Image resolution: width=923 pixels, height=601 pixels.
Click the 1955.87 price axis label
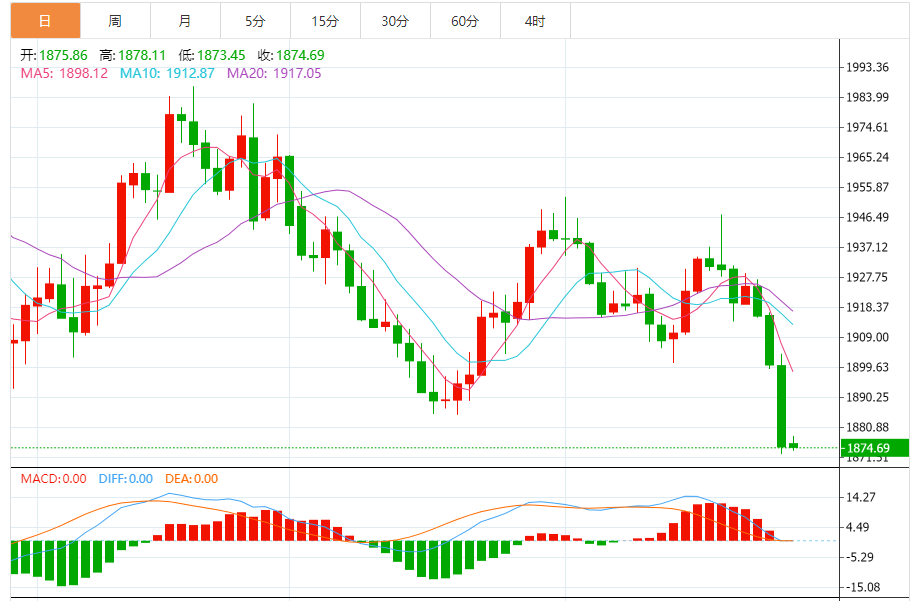tap(867, 187)
